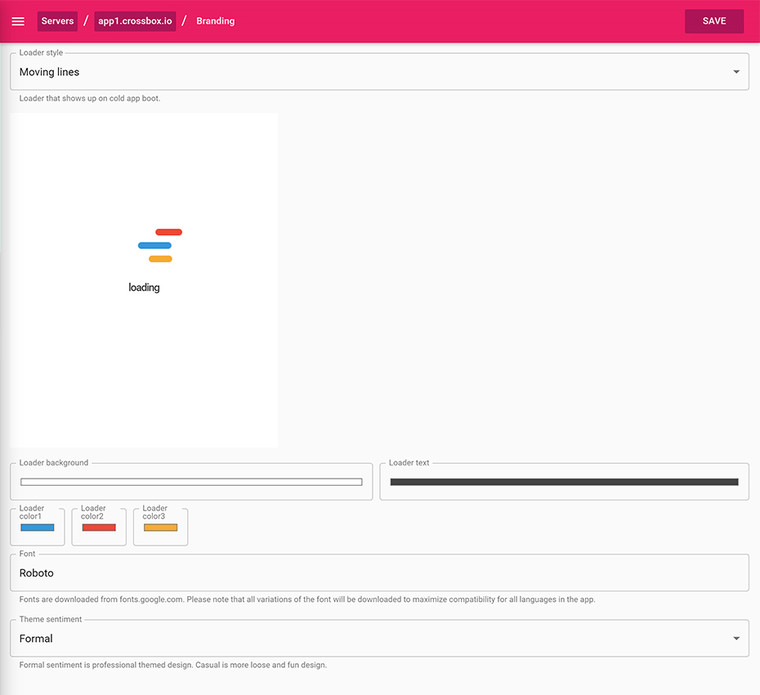
Task: Click the Branding breadcrumb label
Action: pos(215,21)
